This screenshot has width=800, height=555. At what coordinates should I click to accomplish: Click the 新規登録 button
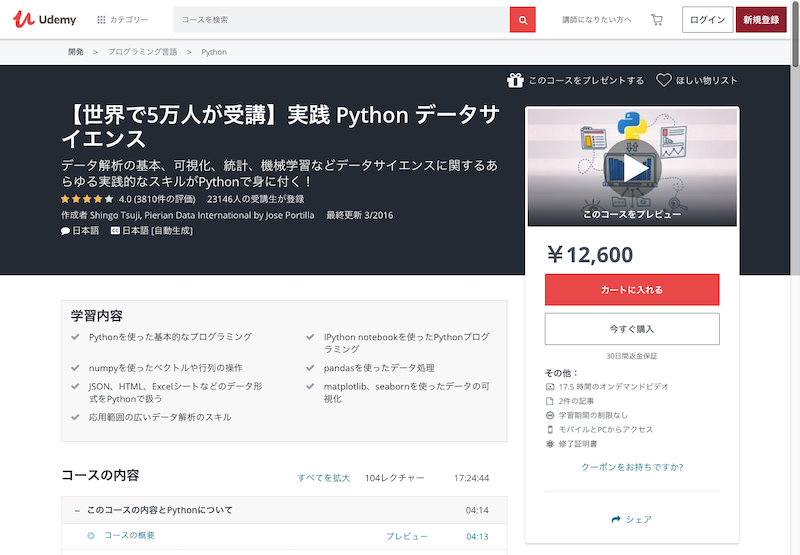(761, 19)
